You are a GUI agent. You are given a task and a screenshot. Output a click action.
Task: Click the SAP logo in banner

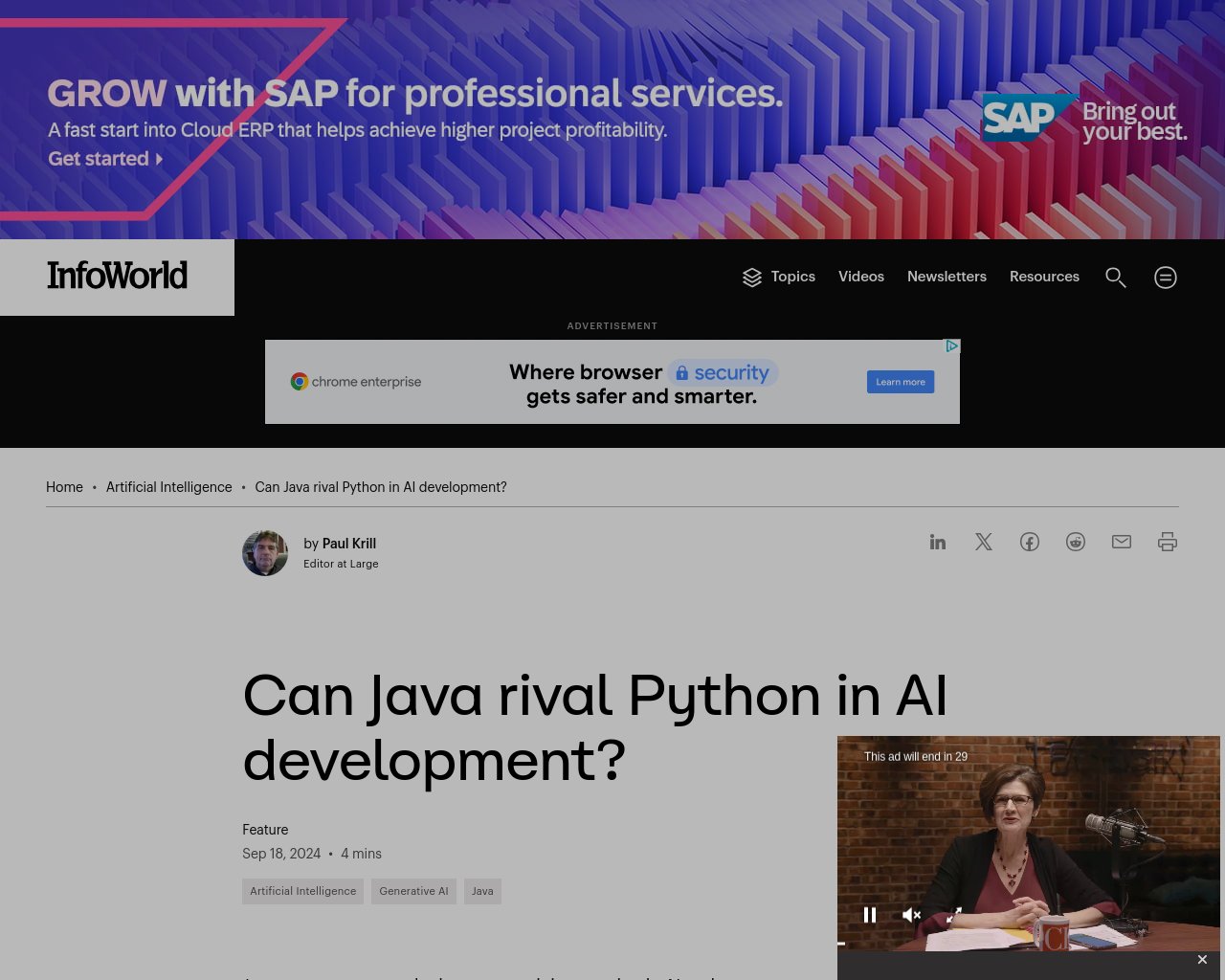pos(1029,118)
